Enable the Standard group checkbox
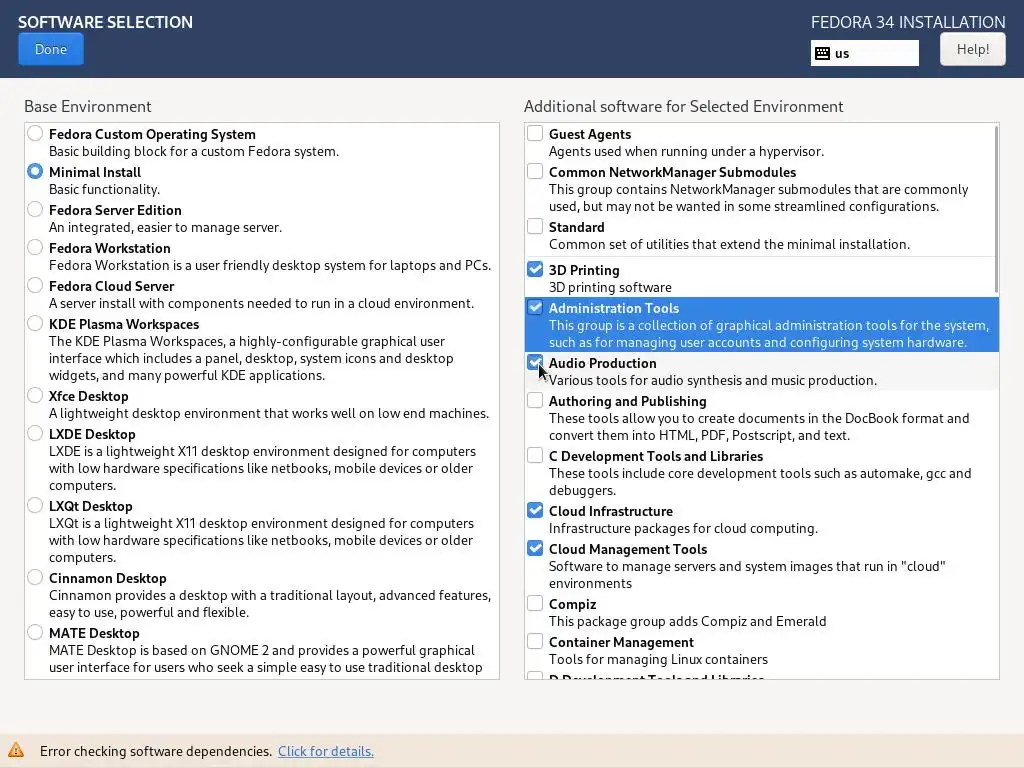The image size is (1024, 768). [x=535, y=226]
